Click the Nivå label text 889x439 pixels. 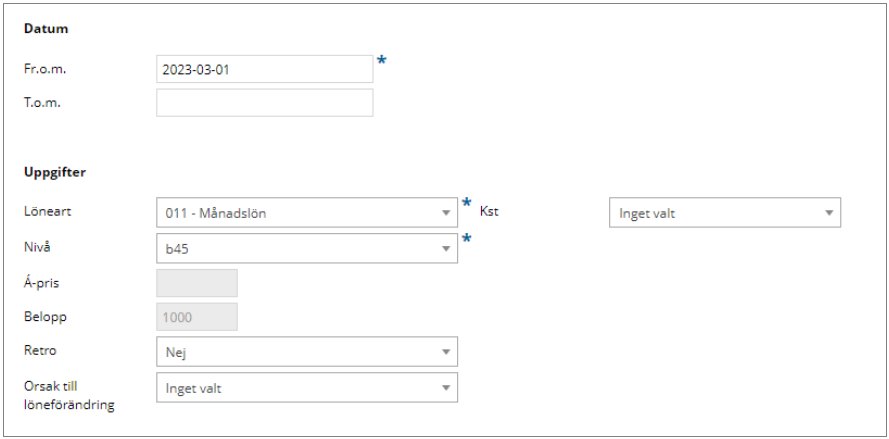click(x=37, y=247)
